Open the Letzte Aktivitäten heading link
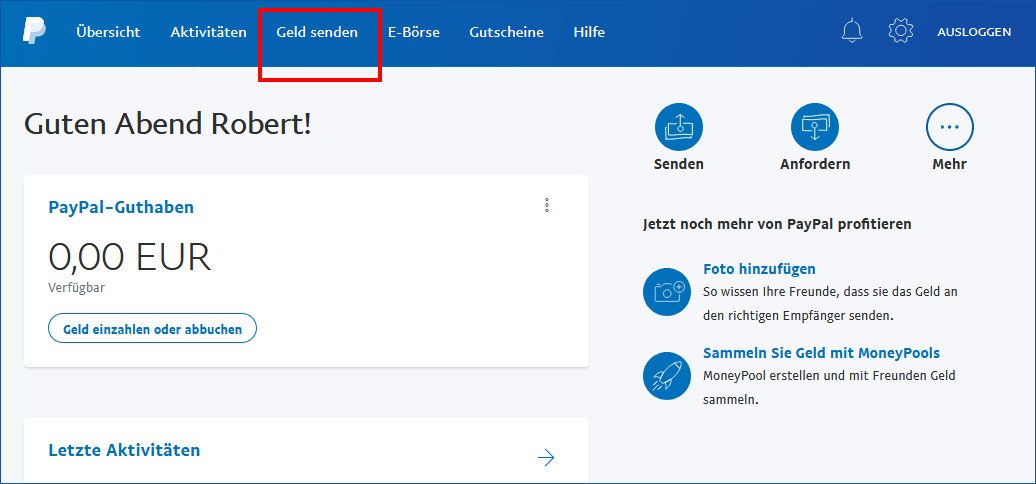This screenshot has height=484, width=1036. coord(124,450)
